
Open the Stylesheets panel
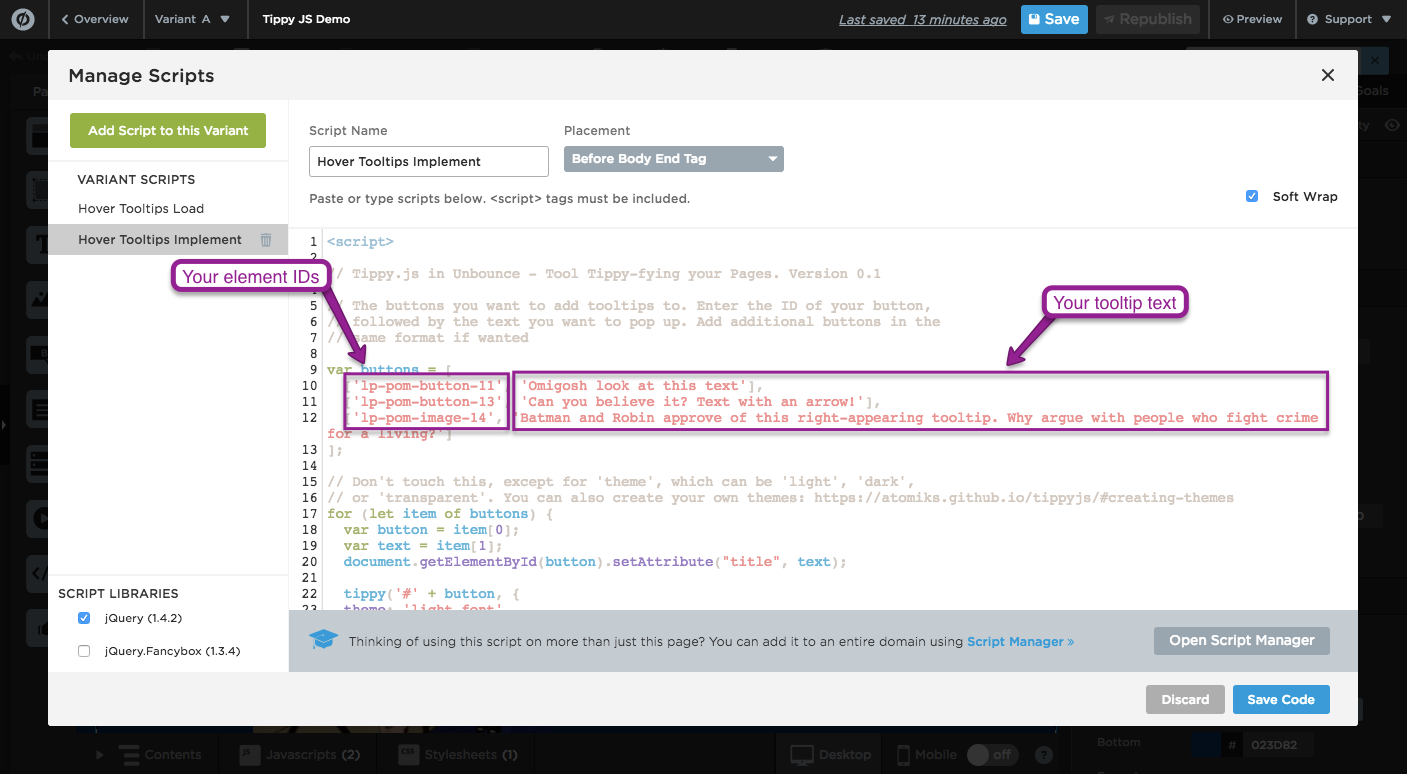pyautogui.click(x=459, y=754)
